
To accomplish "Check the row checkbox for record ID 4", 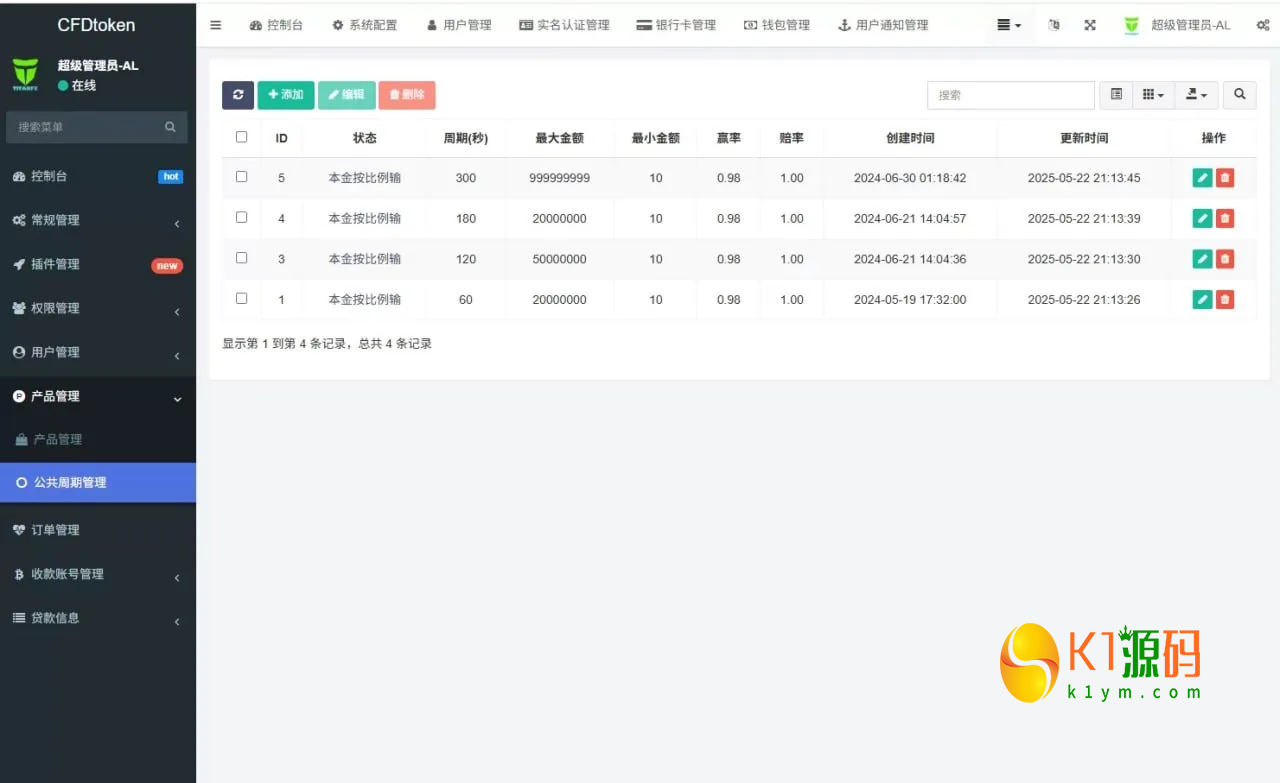I will coord(240,218).
